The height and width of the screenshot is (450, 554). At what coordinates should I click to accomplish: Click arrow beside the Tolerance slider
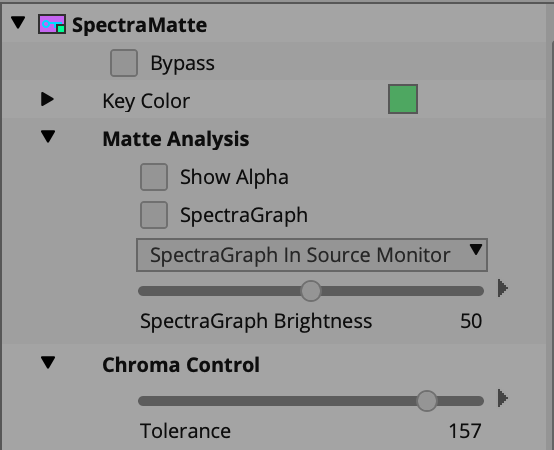[502, 398]
